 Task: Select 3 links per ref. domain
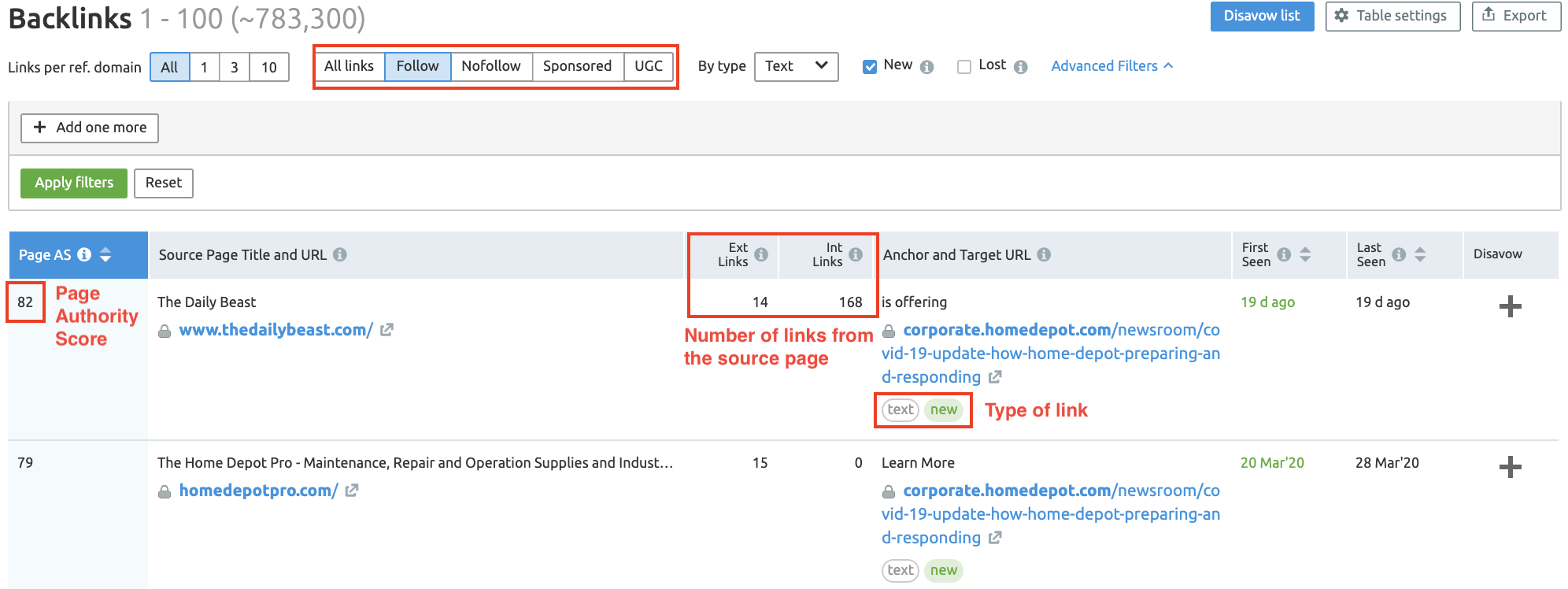pyautogui.click(x=234, y=67)
